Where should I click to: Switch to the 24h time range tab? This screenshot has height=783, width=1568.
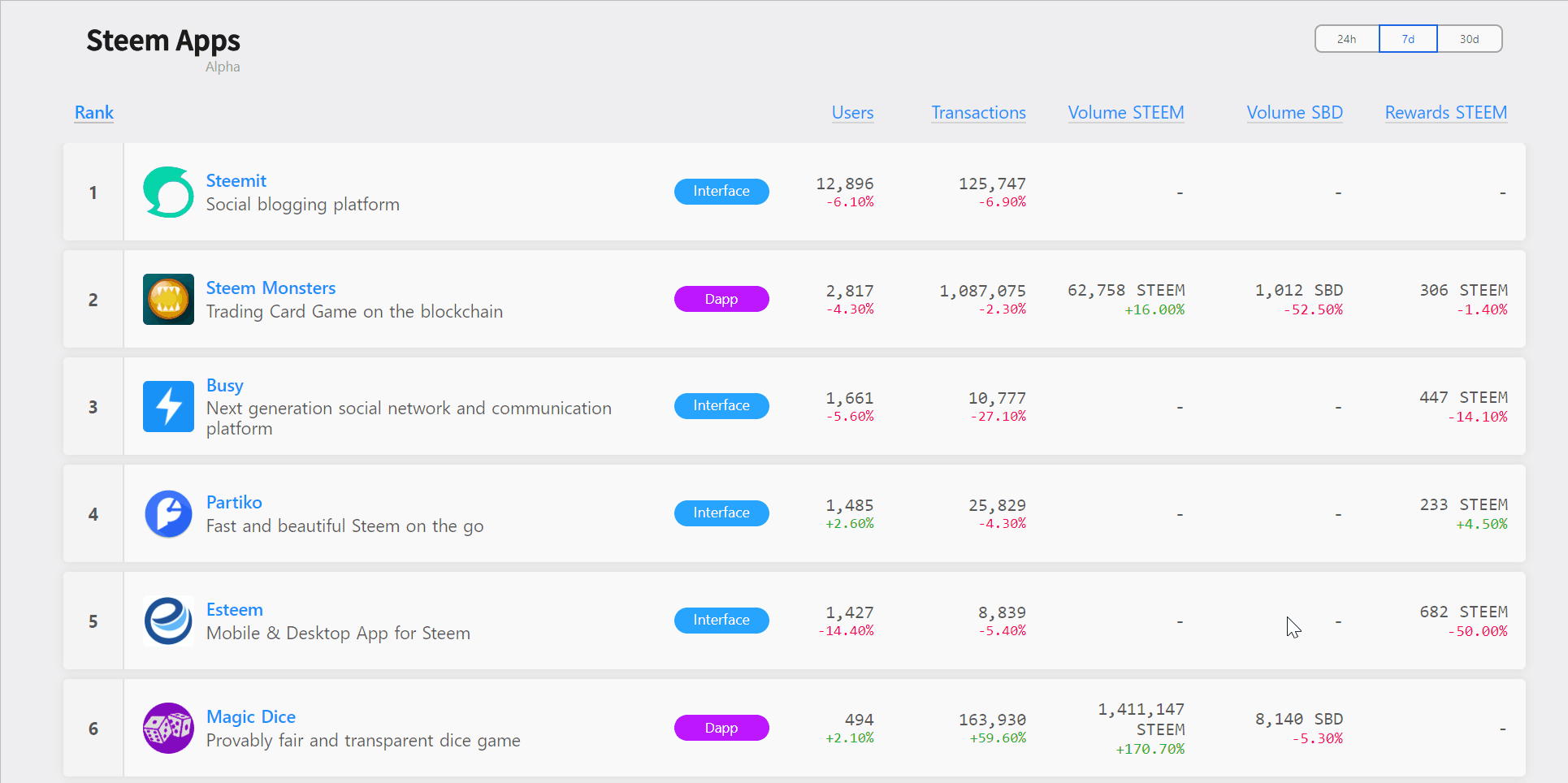[x=1347, y=39]
